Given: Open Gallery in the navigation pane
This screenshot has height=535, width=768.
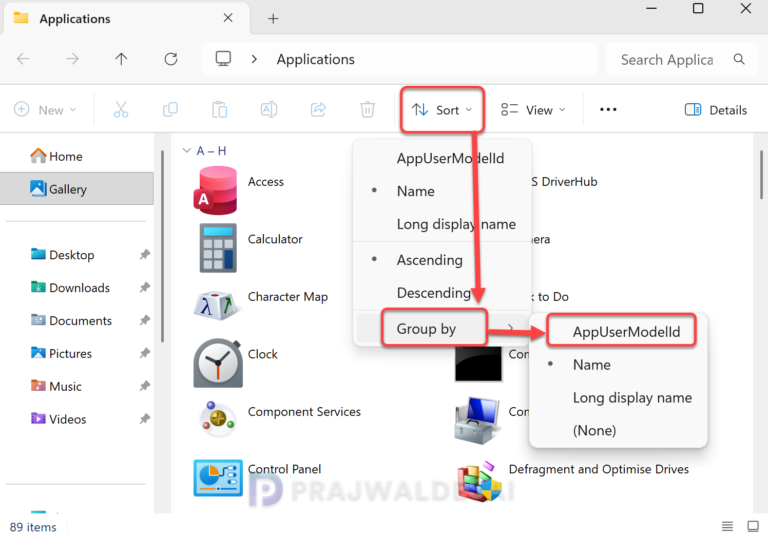Looking at the screenshot, I should pos(77,189).
